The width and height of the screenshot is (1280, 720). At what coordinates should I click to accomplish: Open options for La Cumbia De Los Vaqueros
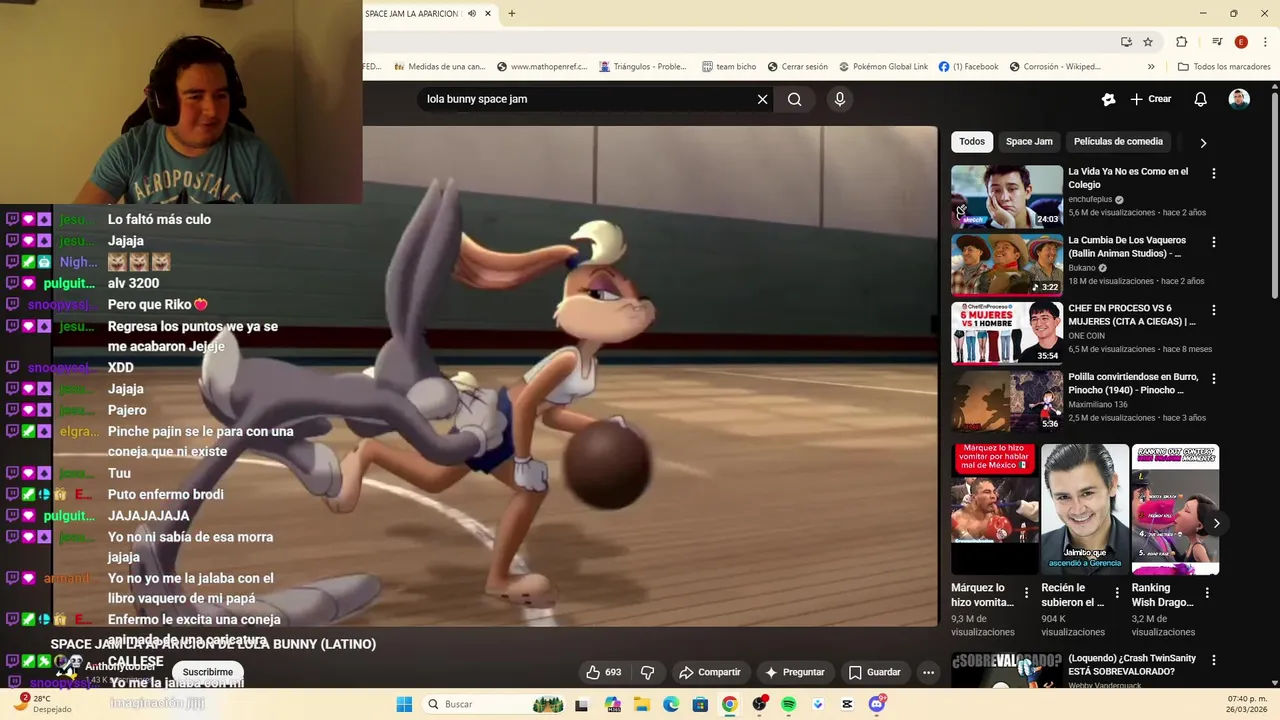(x=1214, y=242)
